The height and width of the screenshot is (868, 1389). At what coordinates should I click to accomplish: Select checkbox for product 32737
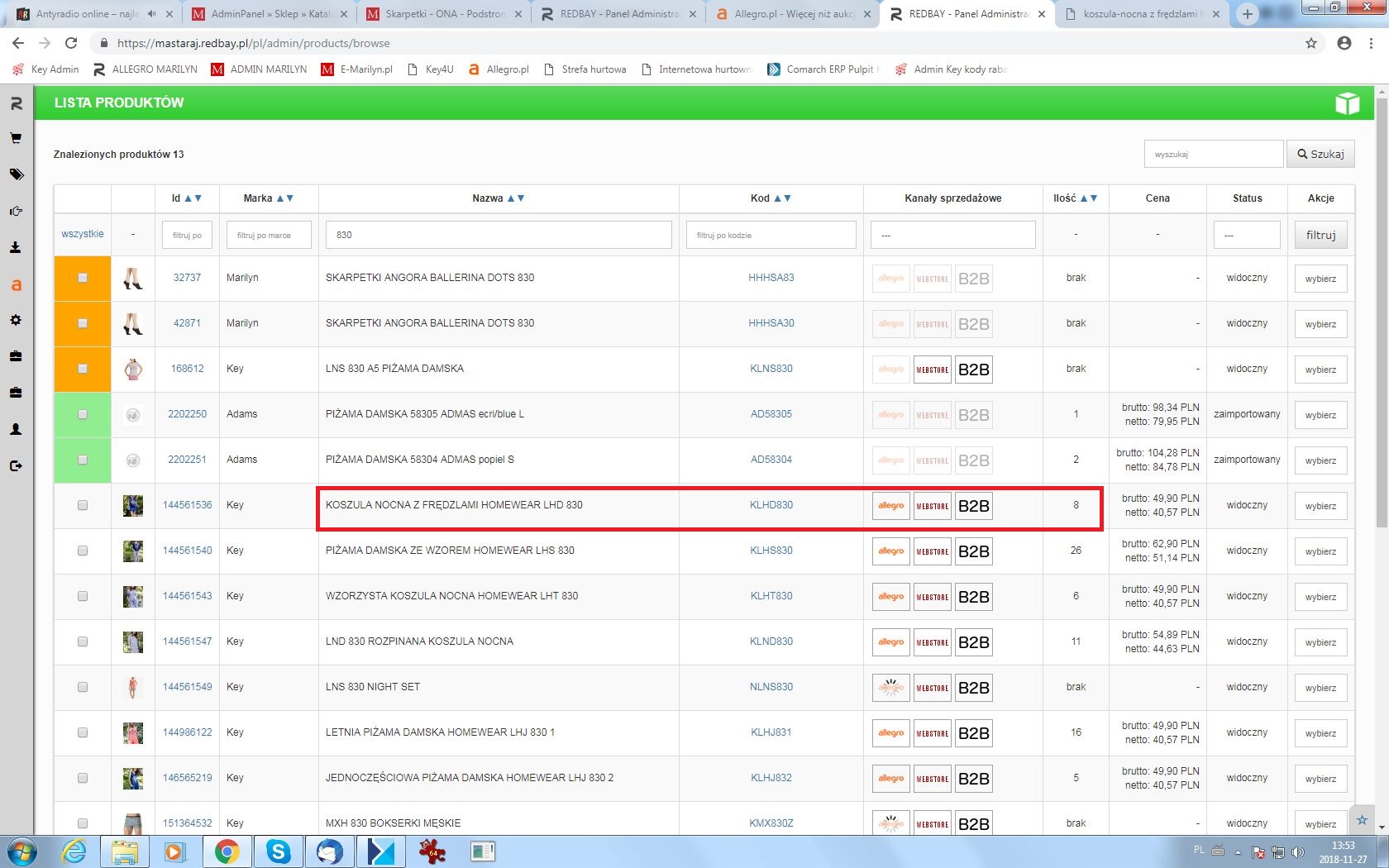tap(83, 278)
